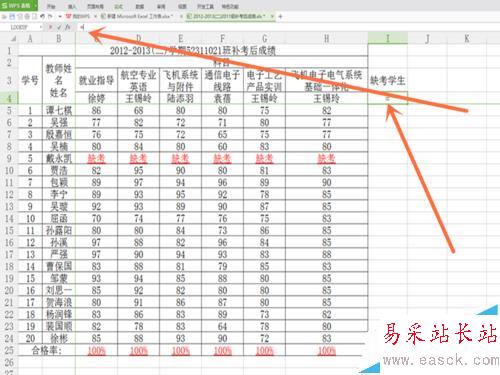The width and height of the screenshot is (500, 375).
Task: Click the 合格率: label cell
Action: coord(47,350)
